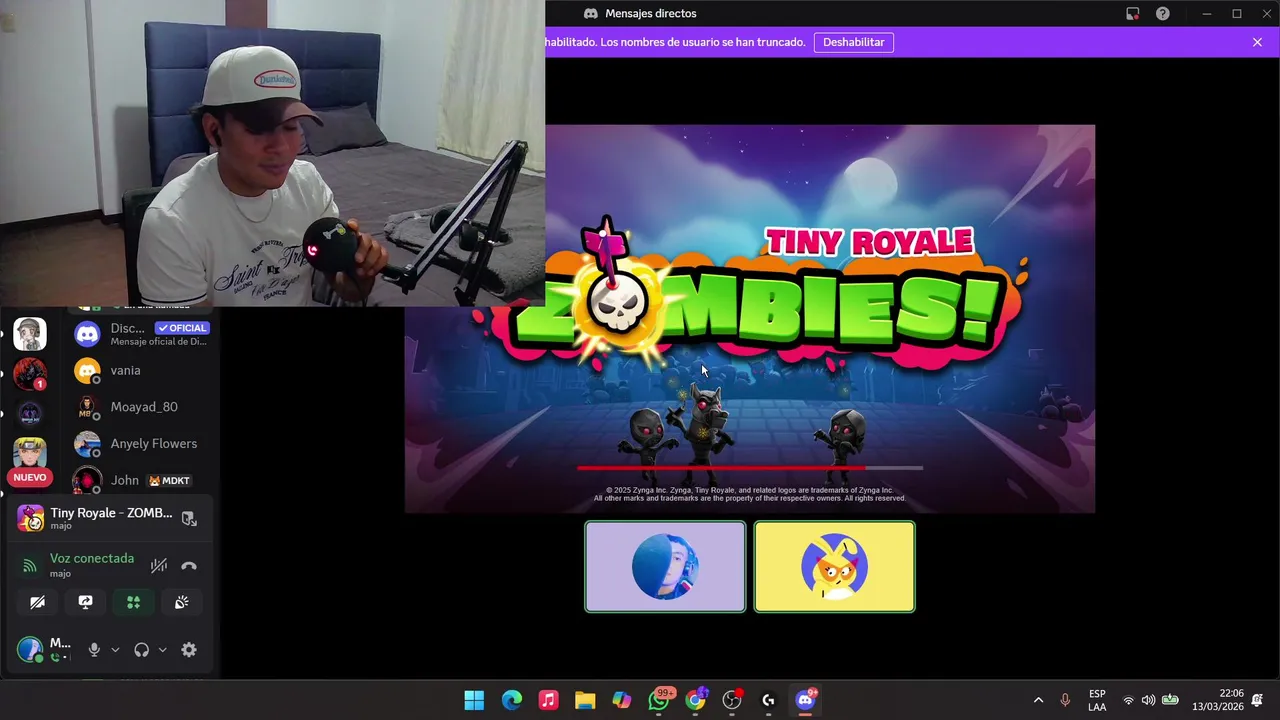
Task: Open the notifications bell in tray
Action: click(x=1257, y=700)
